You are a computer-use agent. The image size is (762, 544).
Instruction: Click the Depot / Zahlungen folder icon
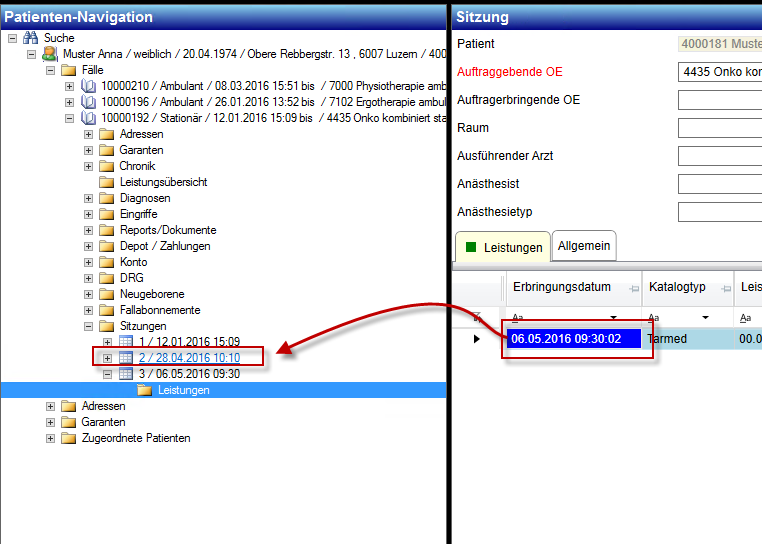[106, 246]
